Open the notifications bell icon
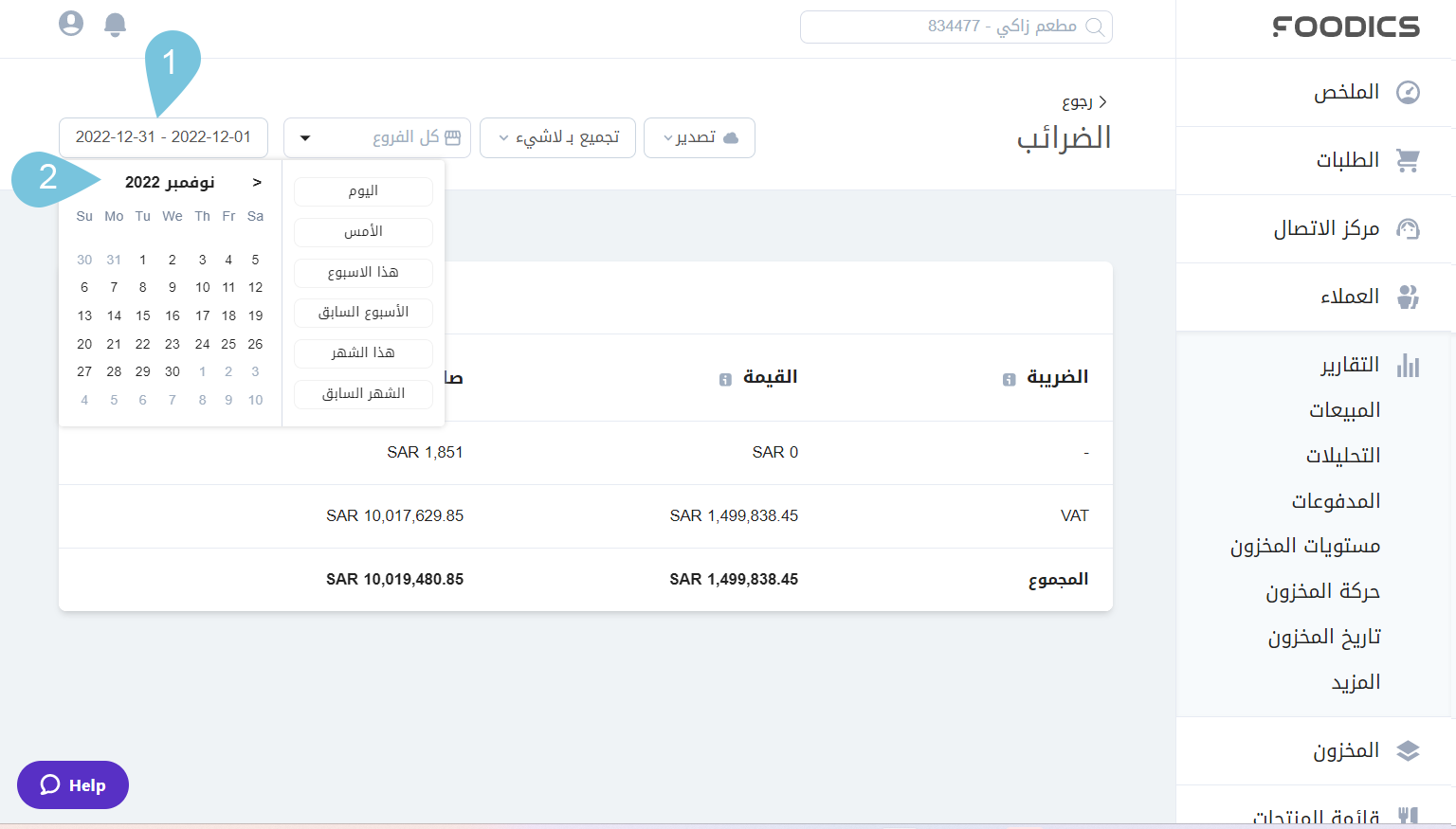The image size is (1456, 829). [x=115, y=25]
